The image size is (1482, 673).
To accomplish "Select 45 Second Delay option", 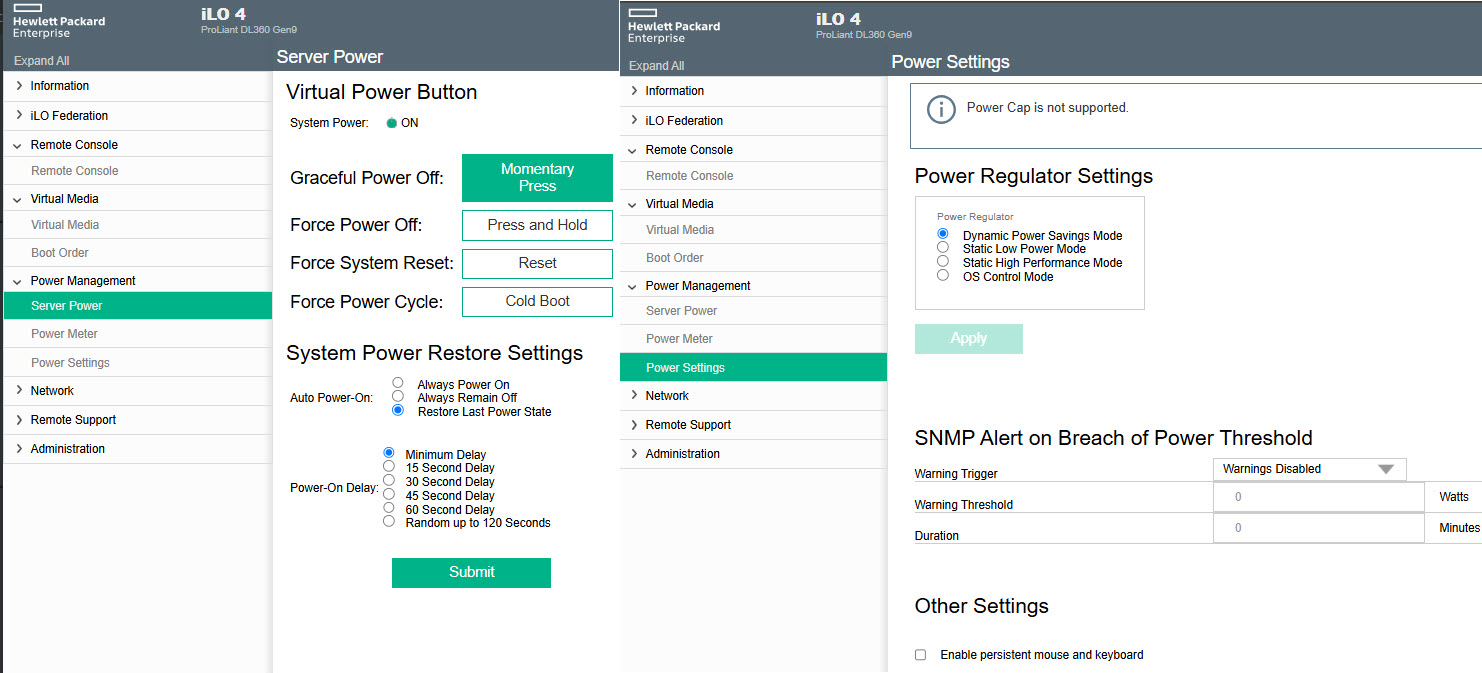I will (x=389, y=494).
